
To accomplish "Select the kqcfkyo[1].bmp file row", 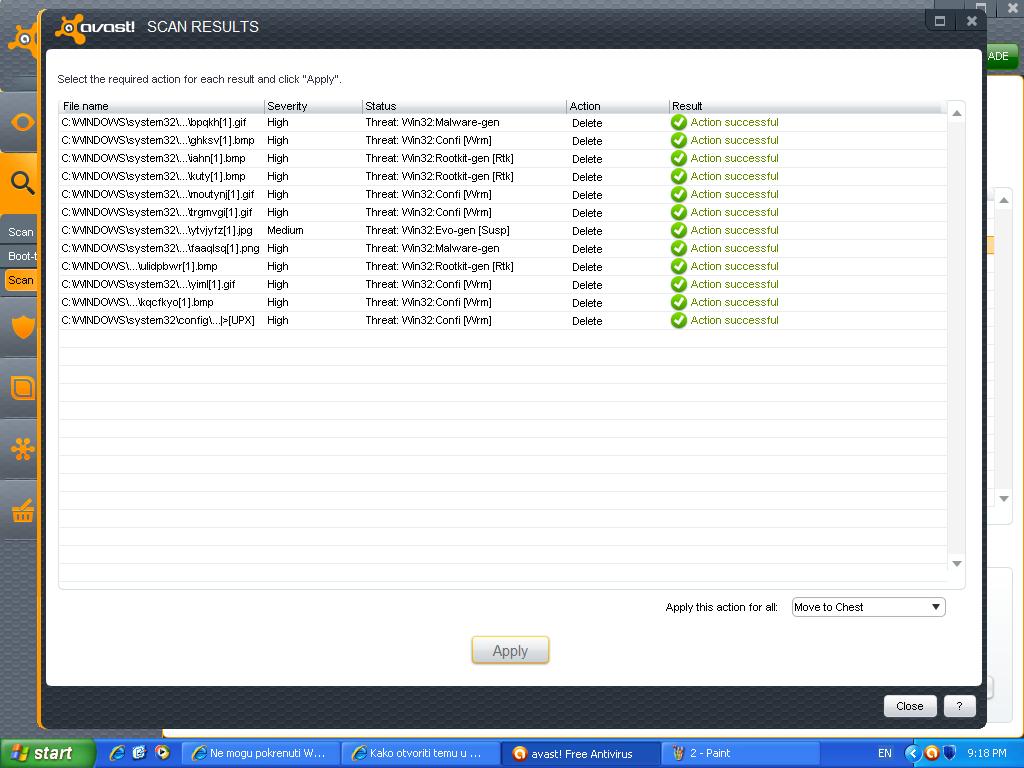I will (x=503, y=302).
